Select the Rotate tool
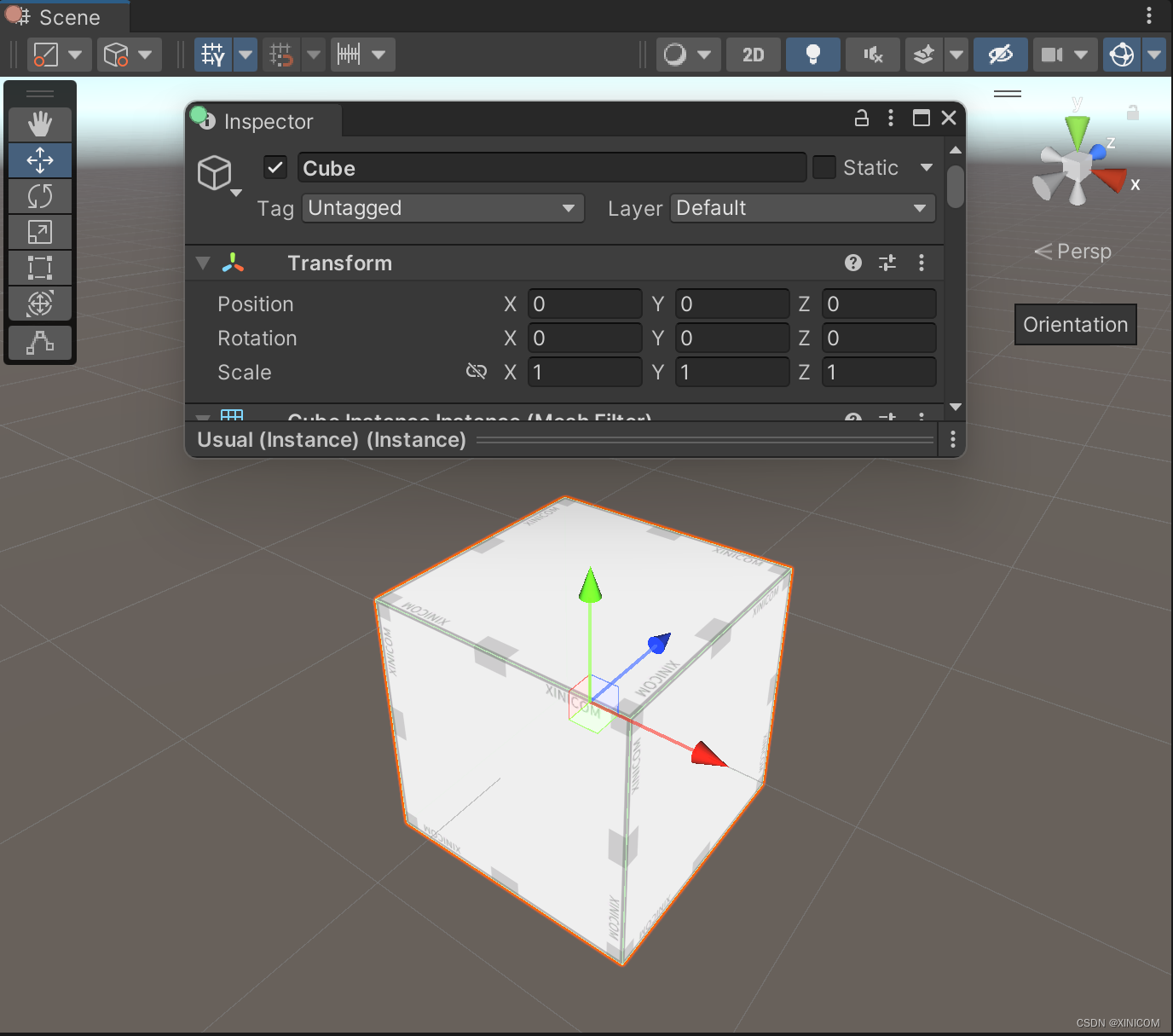1173x1036 pixels. pos(40,196)
